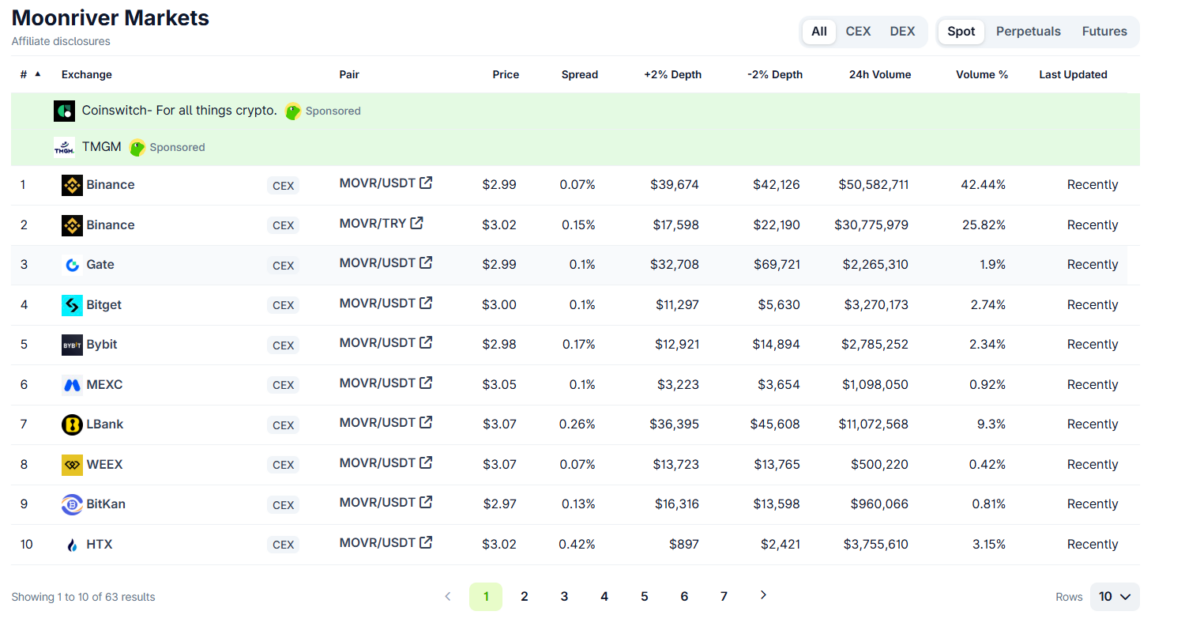Go to next page using right chevron
The image size is (1200, 630).
[763, 595]
